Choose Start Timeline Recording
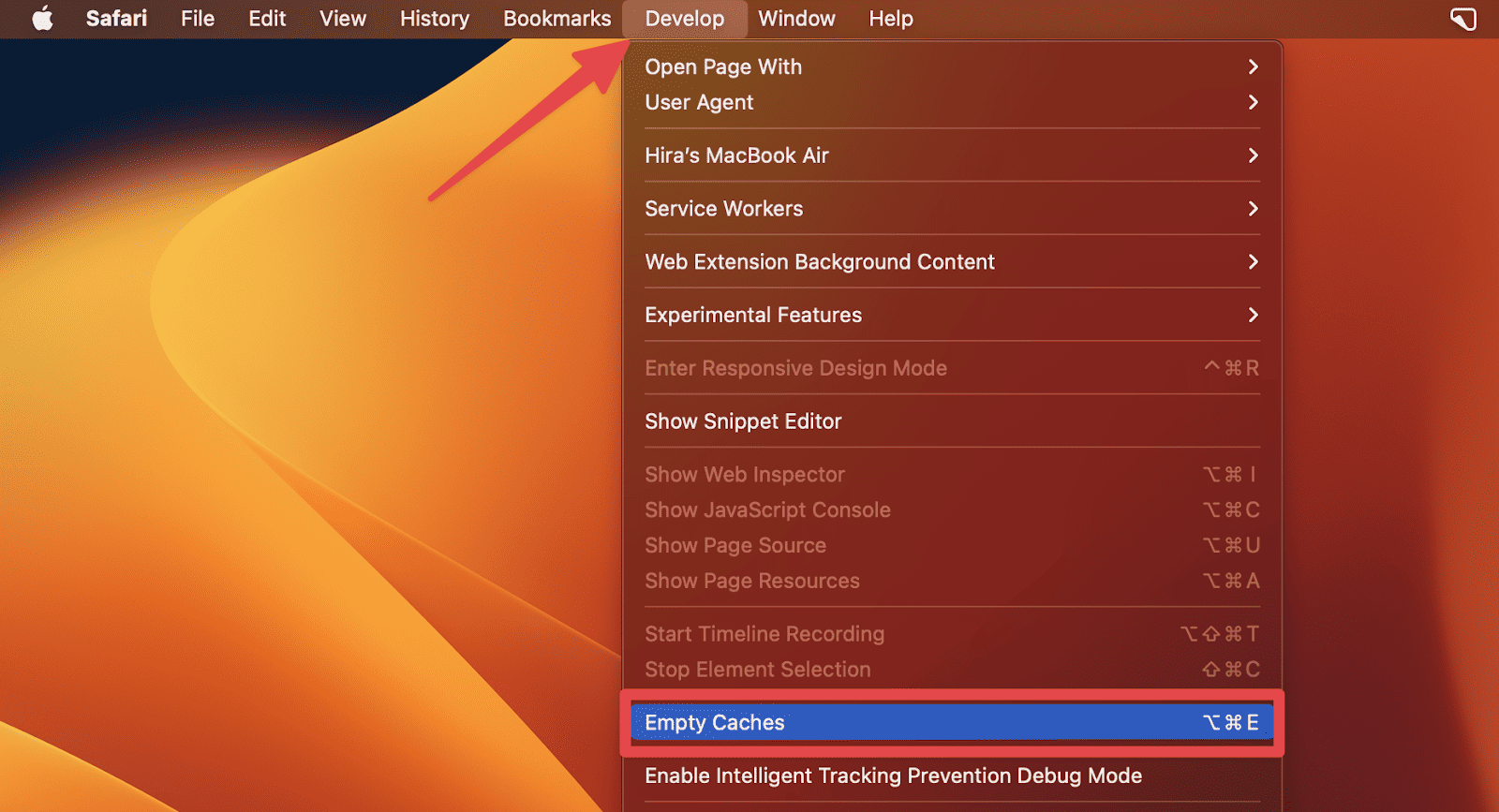 pyautogui.click(x=952, y=634)
